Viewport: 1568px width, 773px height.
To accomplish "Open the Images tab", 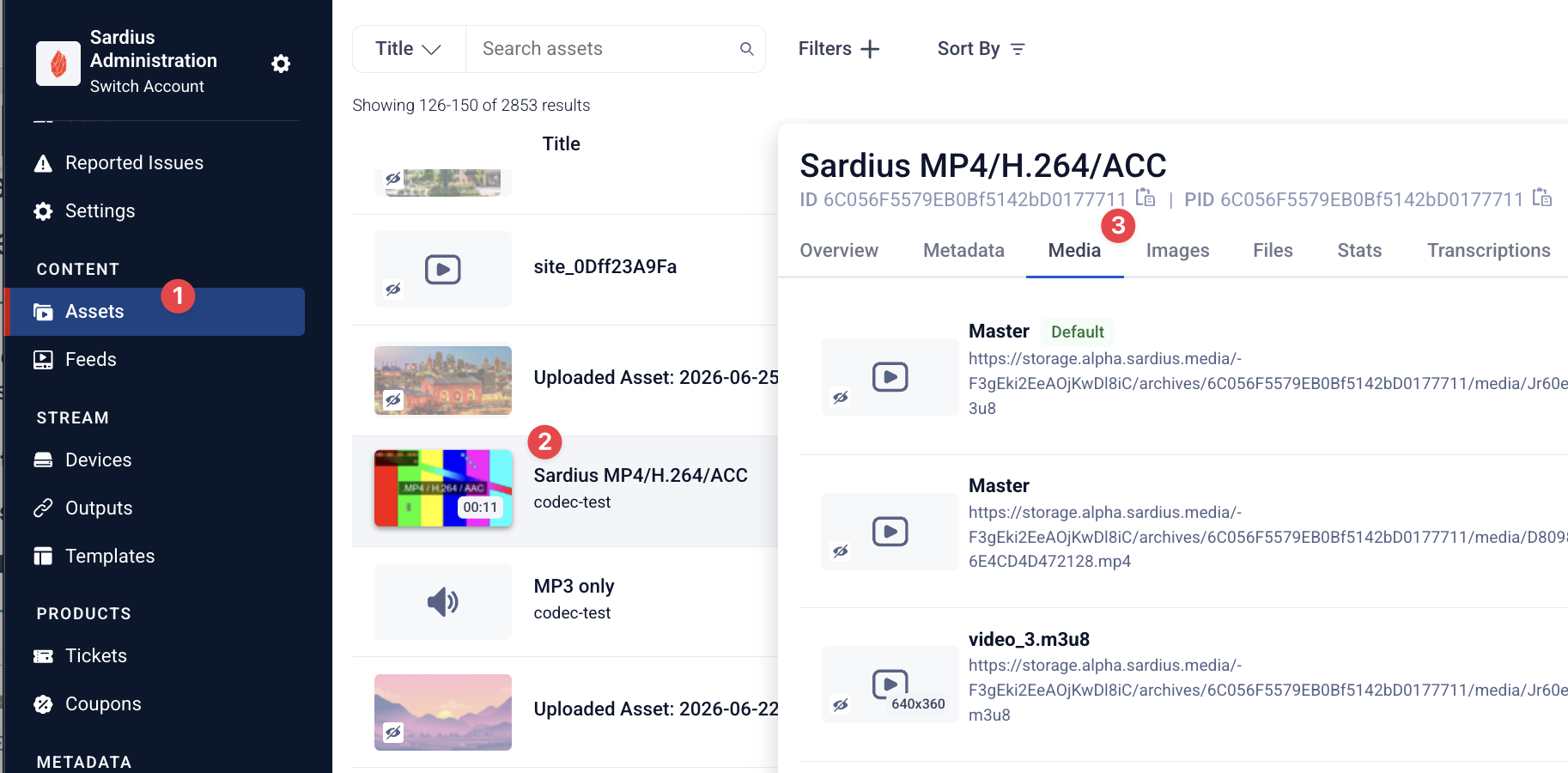I will pos(1177,251).
